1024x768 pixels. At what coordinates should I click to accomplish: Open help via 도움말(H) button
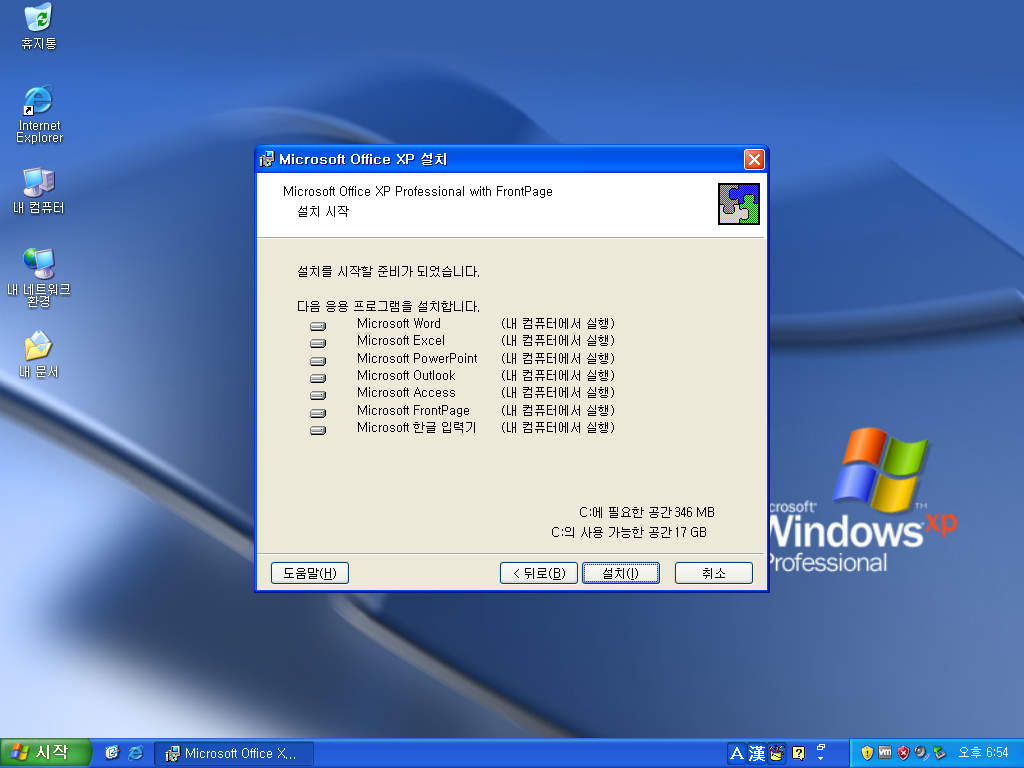pos(310,573)
